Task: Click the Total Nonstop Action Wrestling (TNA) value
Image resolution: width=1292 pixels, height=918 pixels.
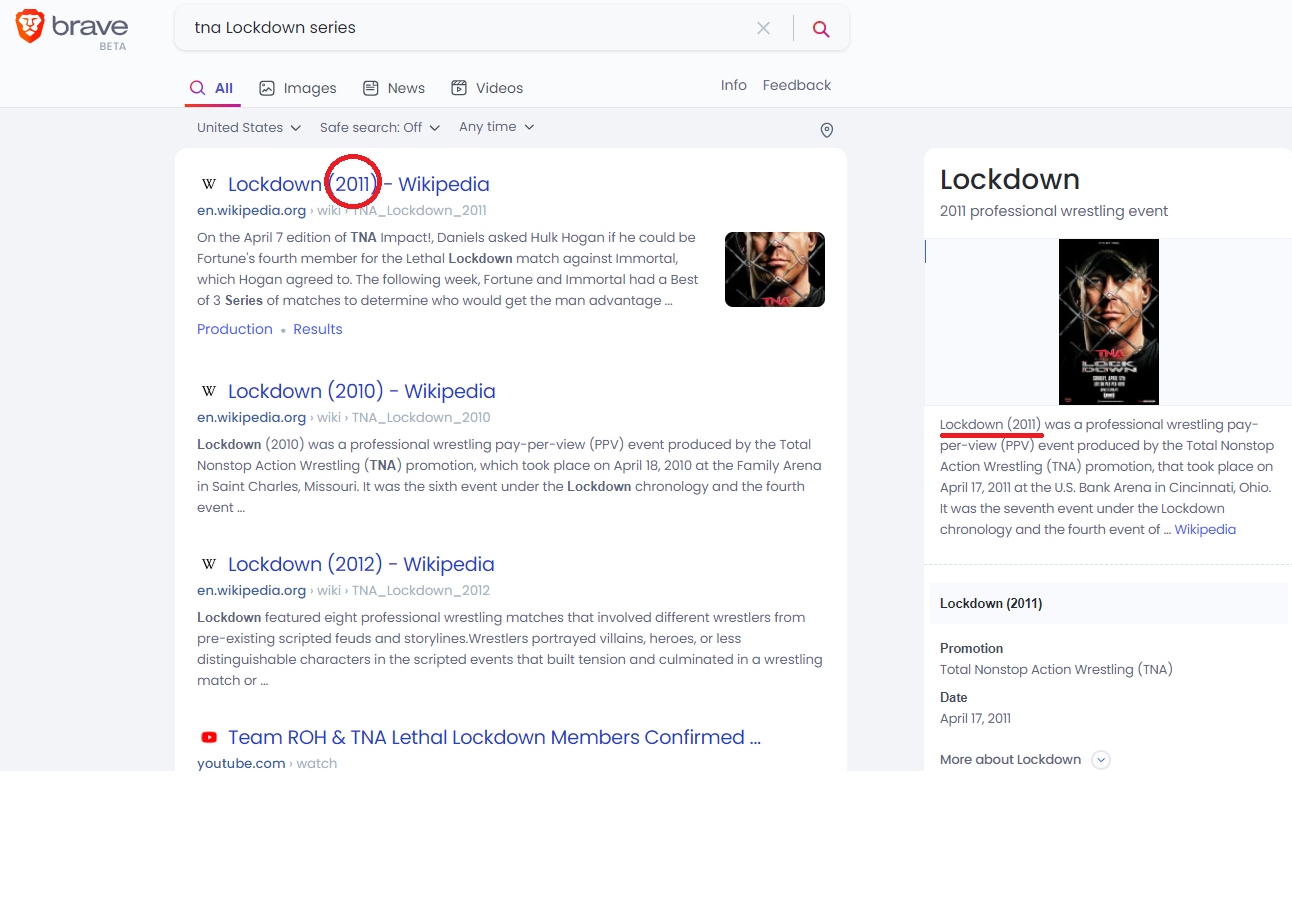Action: (1056, 669)
